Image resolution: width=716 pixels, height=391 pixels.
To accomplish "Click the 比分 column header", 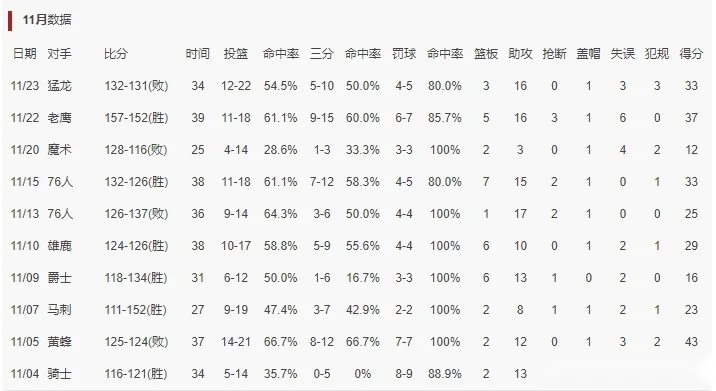I will point(116,53).
